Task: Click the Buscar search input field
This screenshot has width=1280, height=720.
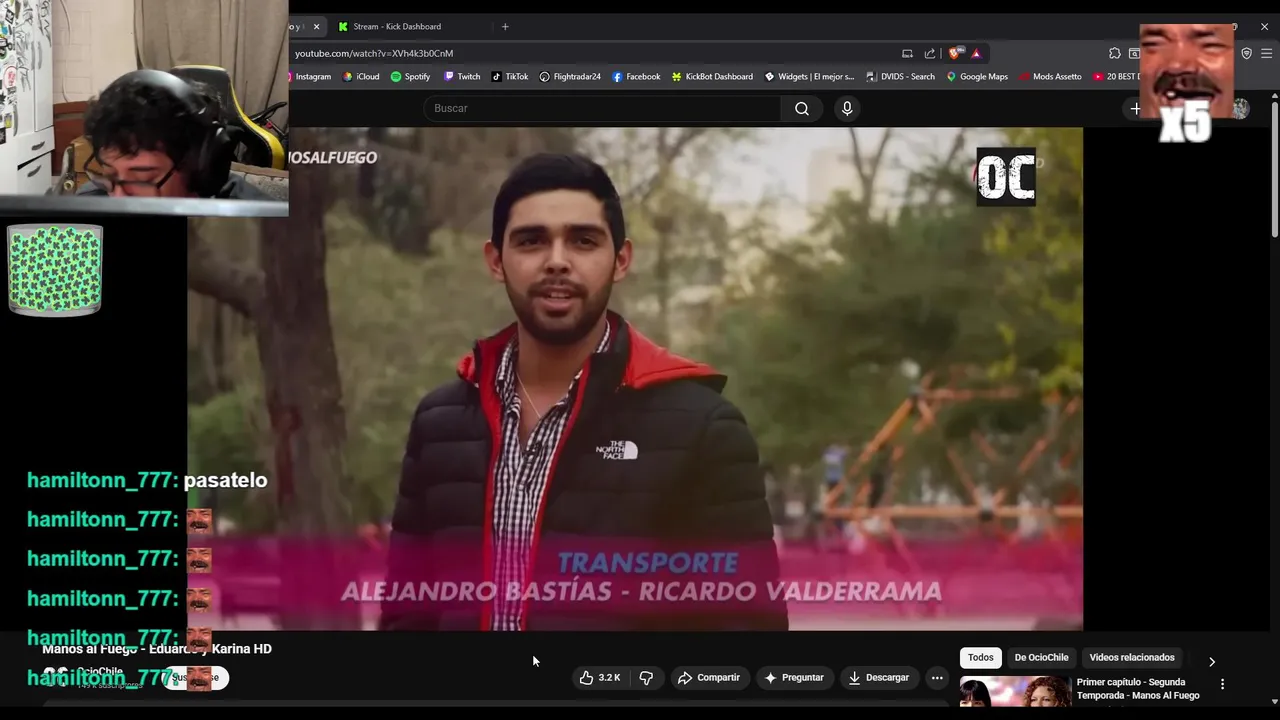Action: [603, 108]
